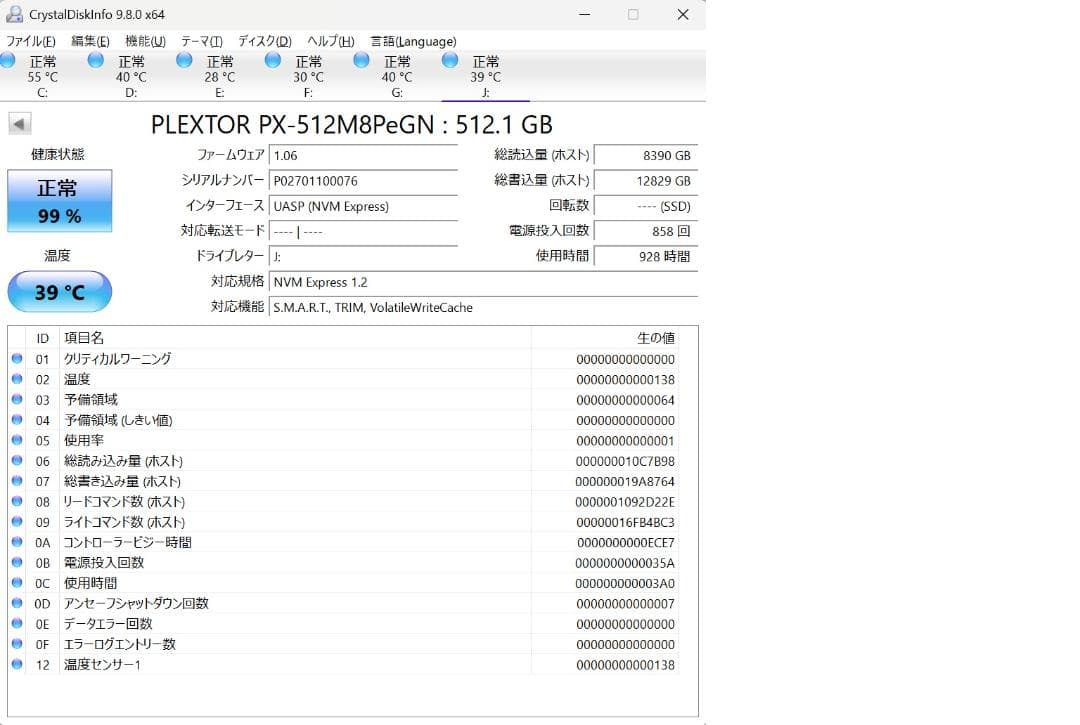Screen dimensions: 1080x725
Task: Click the 対応規格 field NVM Express 1.2
Action: (x=484, y=282)
